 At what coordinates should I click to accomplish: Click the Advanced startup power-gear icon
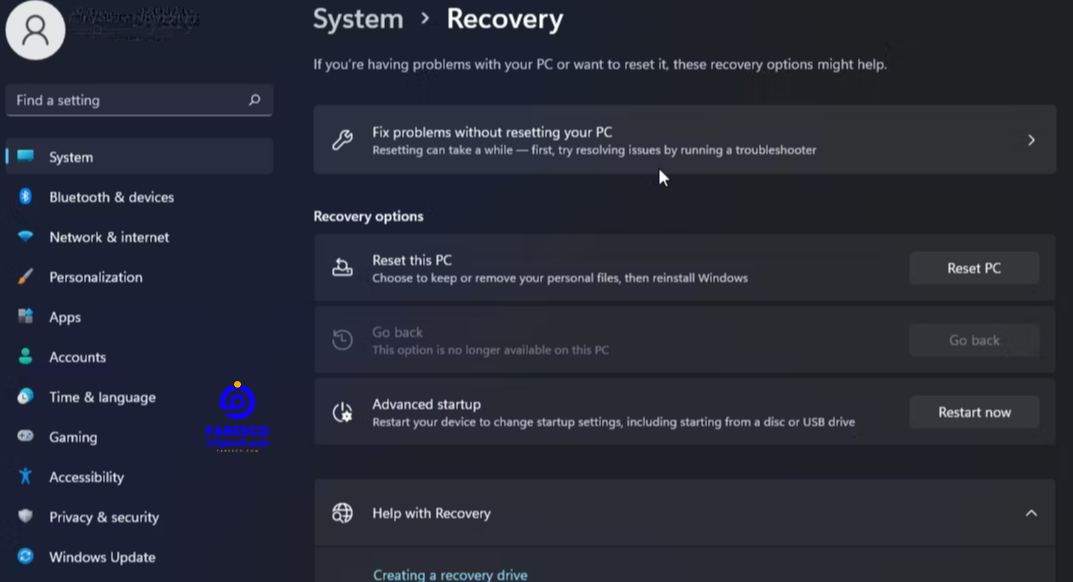tap(342, 412)
